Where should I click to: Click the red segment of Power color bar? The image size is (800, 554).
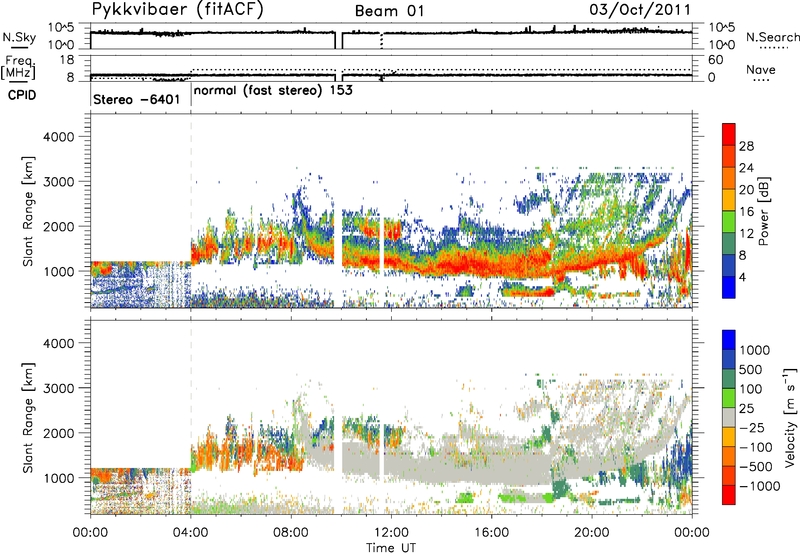[729, 132]
